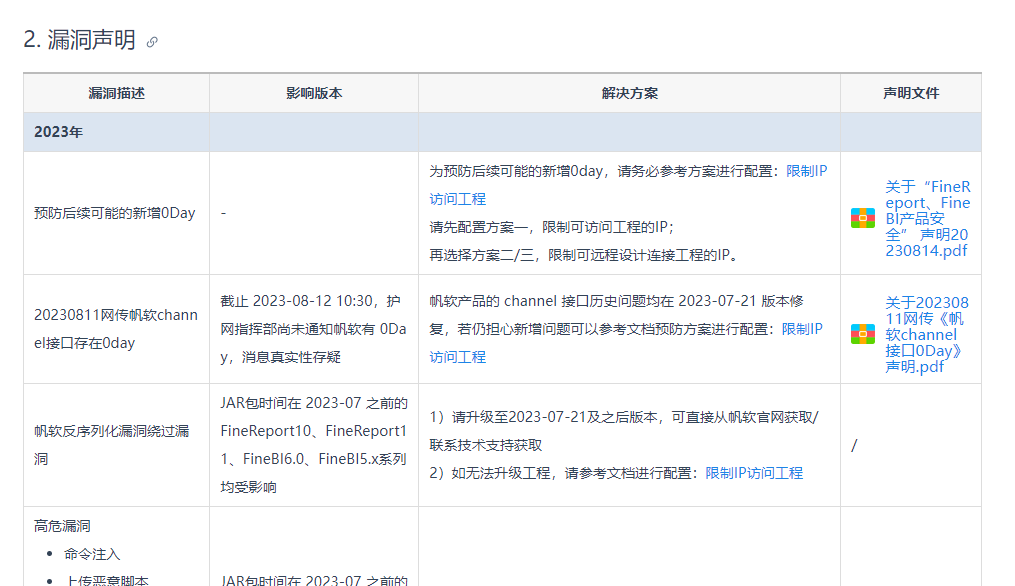Download 关于20230811网传帆软channel接口0Day声明.pdf
This screenshot has width=1015, height=586.
pos(927,335)
